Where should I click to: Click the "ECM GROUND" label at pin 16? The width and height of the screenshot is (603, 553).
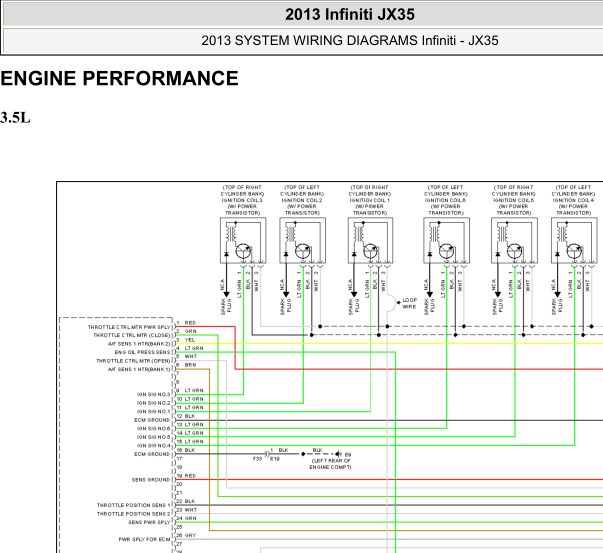pos(152,454)
